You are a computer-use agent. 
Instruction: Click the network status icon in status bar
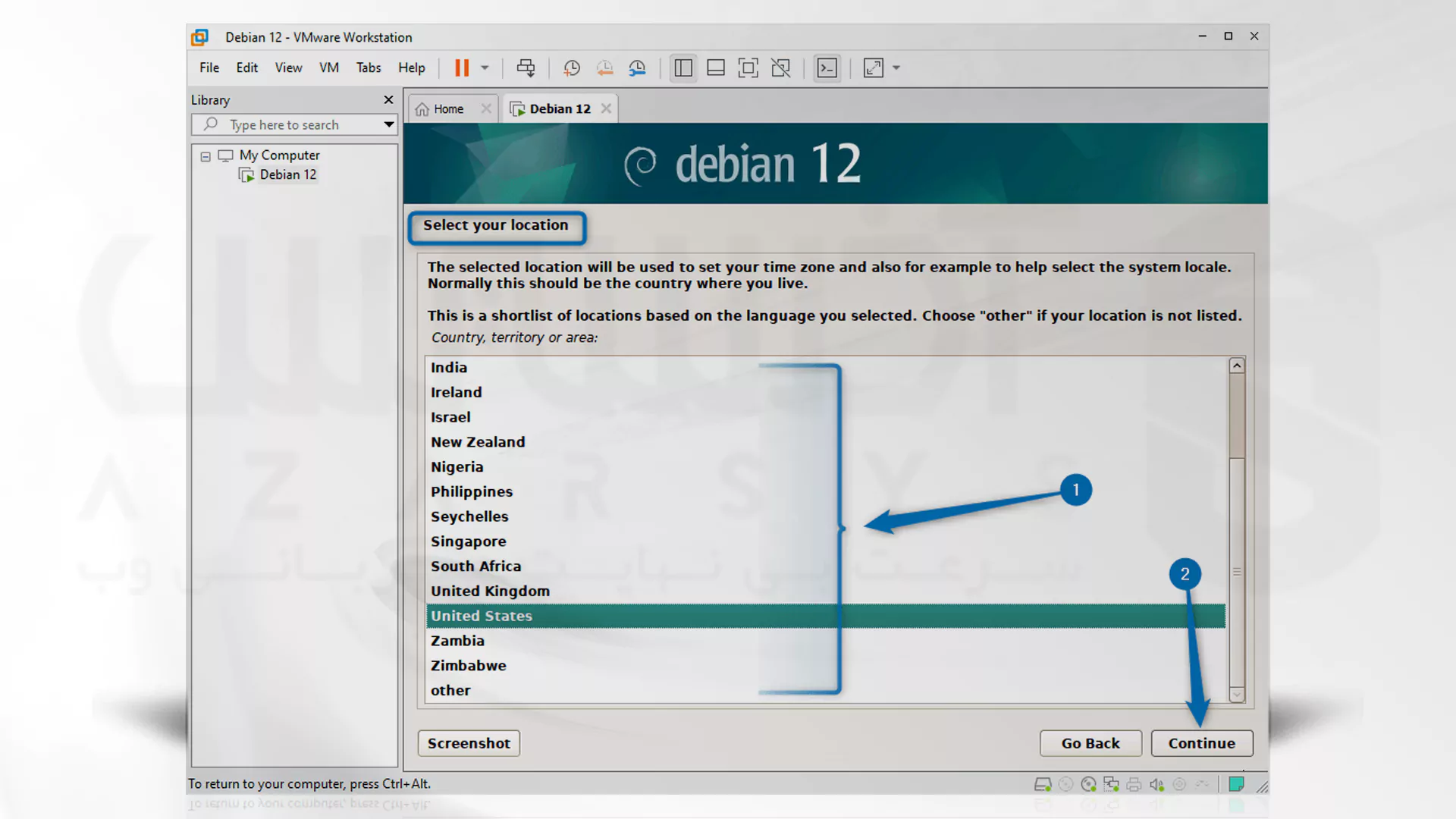pyautogui.click(x=1113, y=784)
